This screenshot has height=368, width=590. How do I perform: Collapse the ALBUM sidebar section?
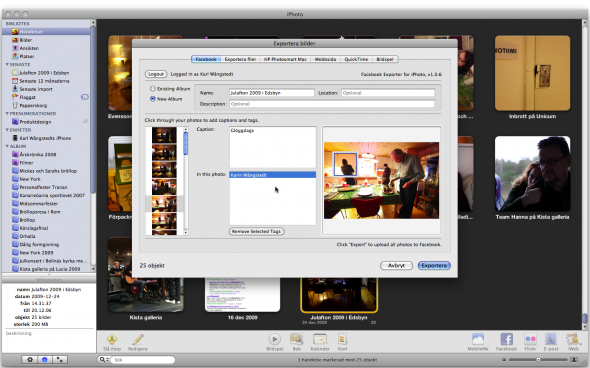tap(7, 146)
